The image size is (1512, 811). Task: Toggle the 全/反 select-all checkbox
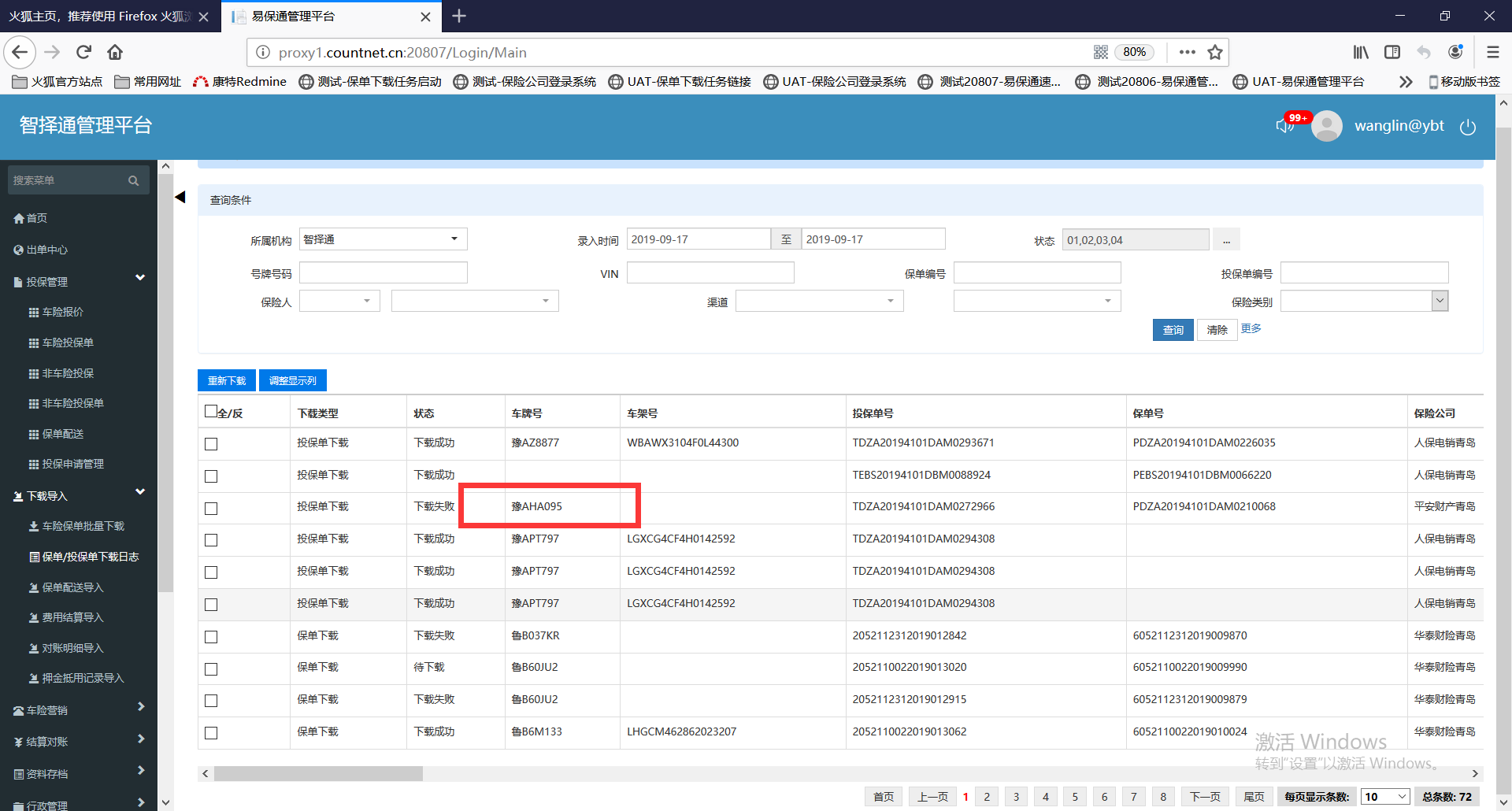(x=211, y=411)
